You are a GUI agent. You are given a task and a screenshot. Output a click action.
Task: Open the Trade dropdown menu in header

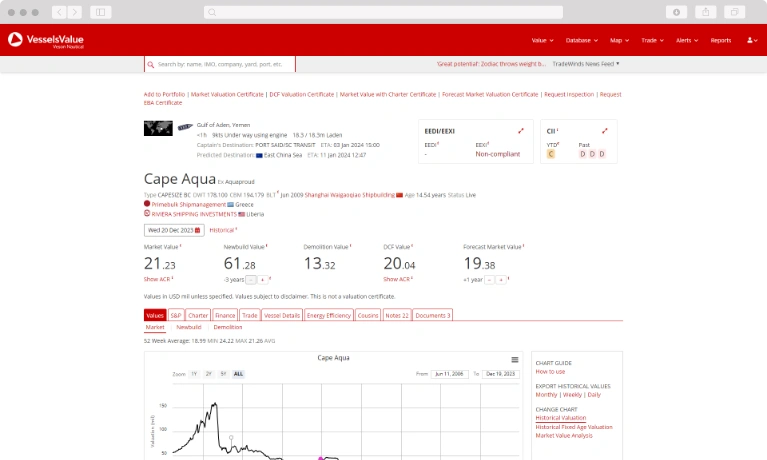coord(653,40)
